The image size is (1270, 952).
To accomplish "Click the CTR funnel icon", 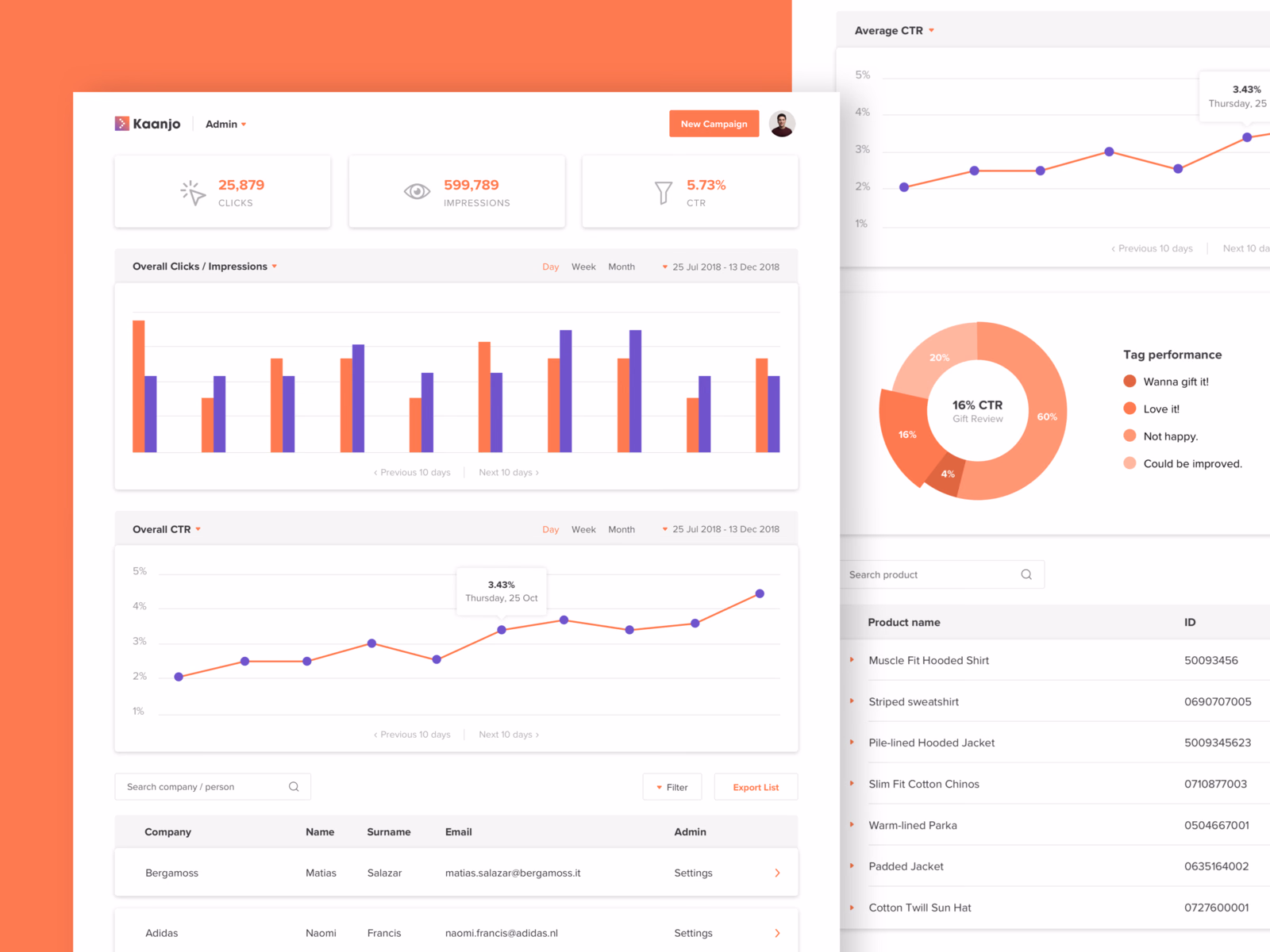I will click(x=663, y=193).
